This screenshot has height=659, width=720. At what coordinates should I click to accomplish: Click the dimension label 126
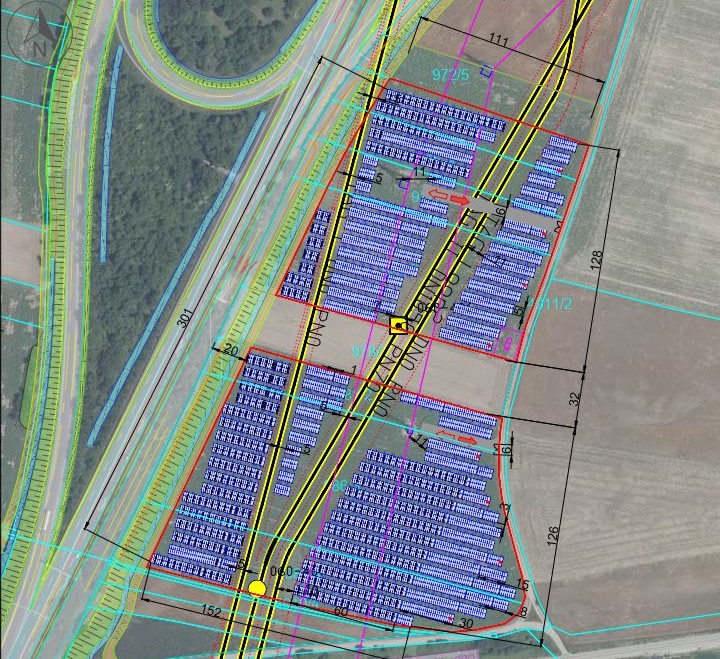tap(553, 536)
